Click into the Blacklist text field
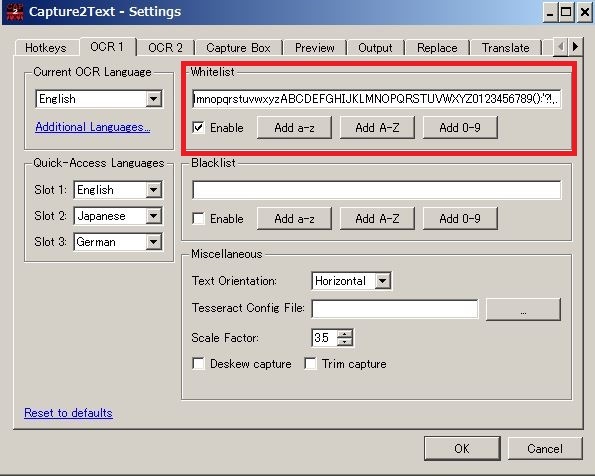595x476 pixels. click(376, 190)
